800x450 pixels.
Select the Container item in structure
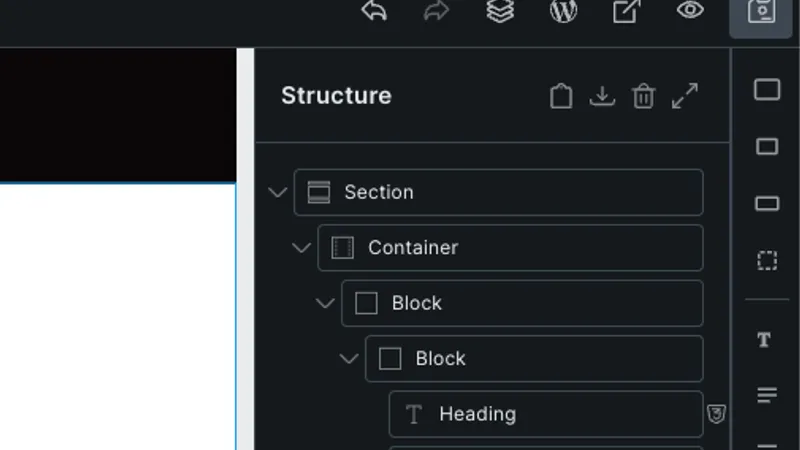pos(510,248)
